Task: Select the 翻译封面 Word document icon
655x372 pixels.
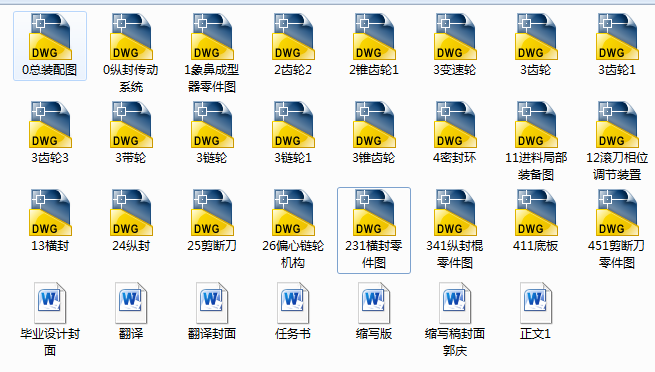Action: pyautogui.click(x=212, y=303)
